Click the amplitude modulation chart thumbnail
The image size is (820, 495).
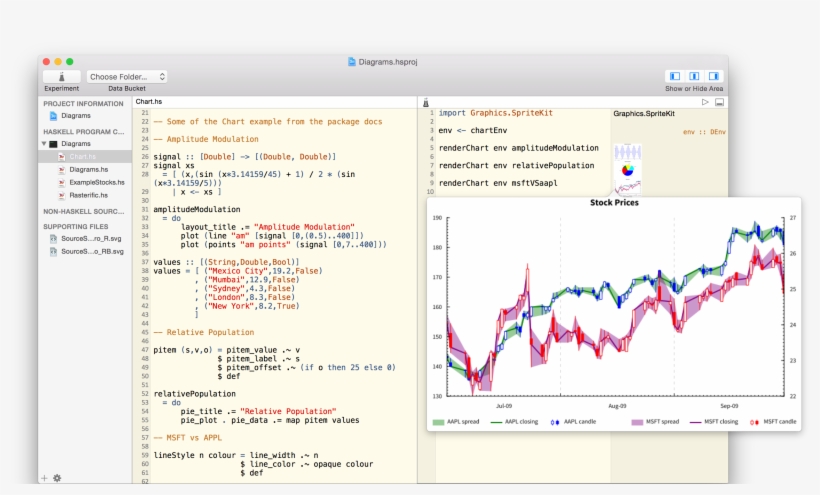pos(627,150)
